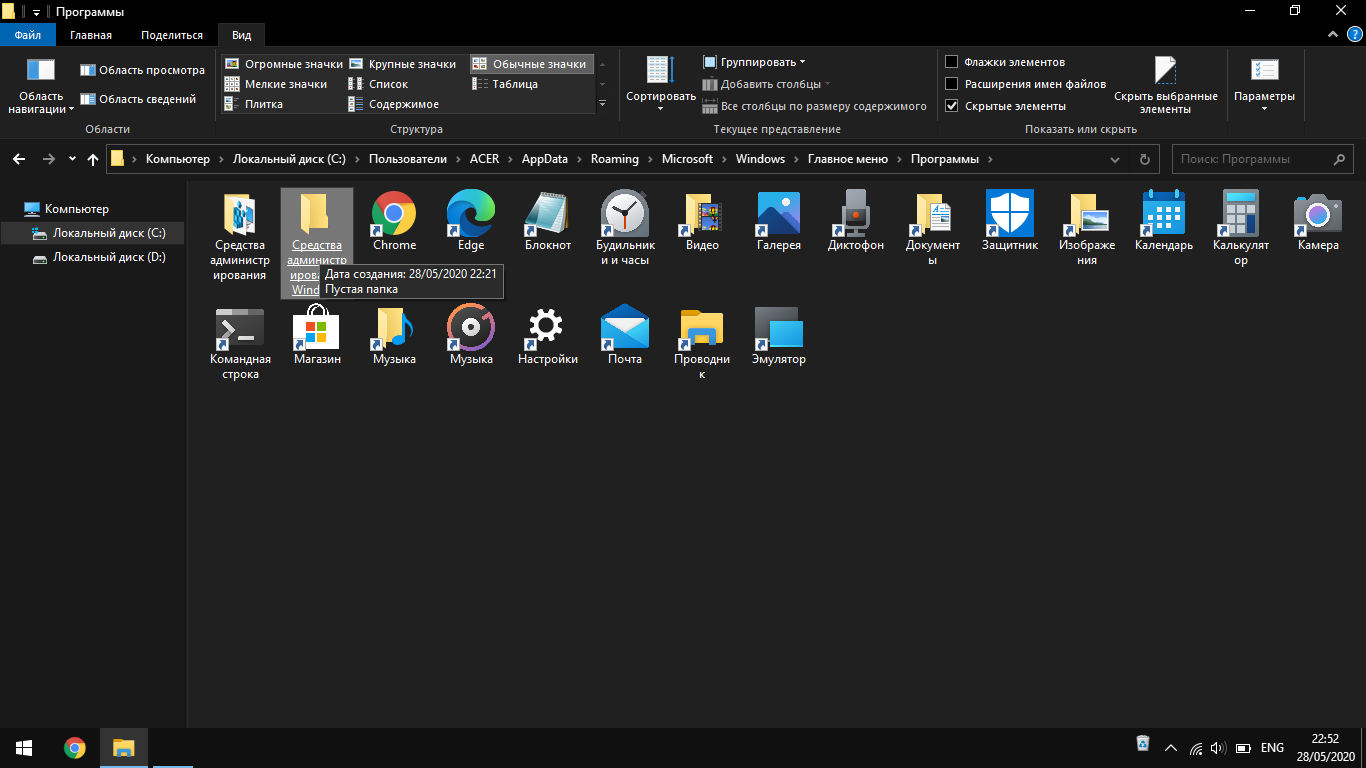Open the Параметры options dropdown
1366x768 pixels.
1264,84
